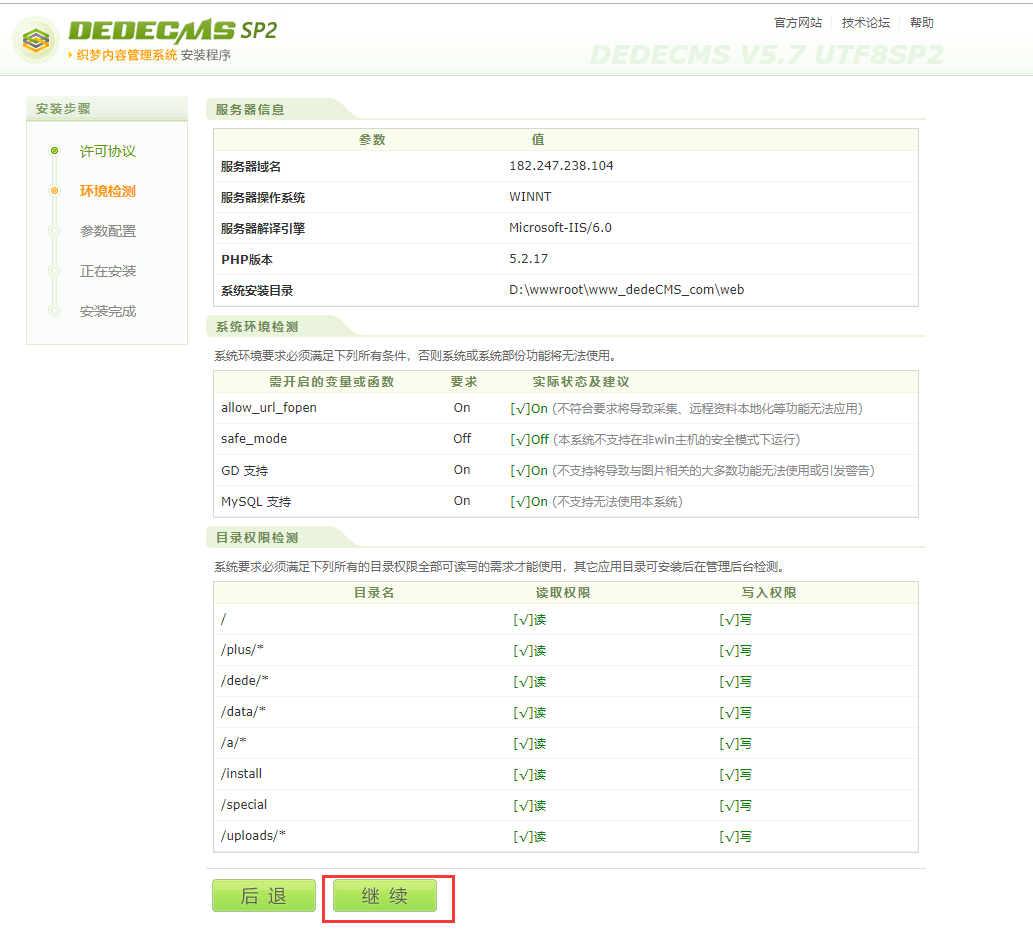Screen dimensions: 1033x933
Task: Click the /a/* directory name
Action: 233,743
